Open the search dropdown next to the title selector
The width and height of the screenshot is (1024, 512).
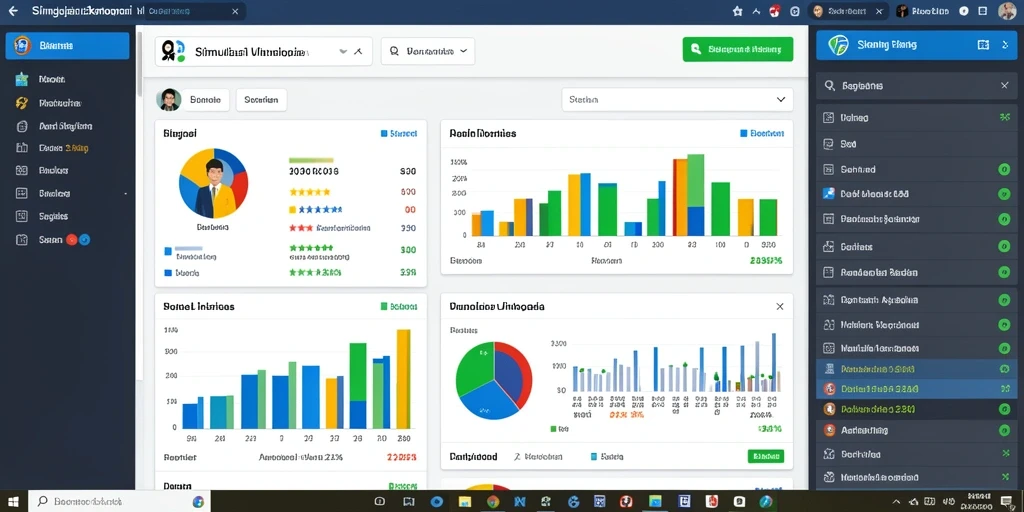coord(428,51)
